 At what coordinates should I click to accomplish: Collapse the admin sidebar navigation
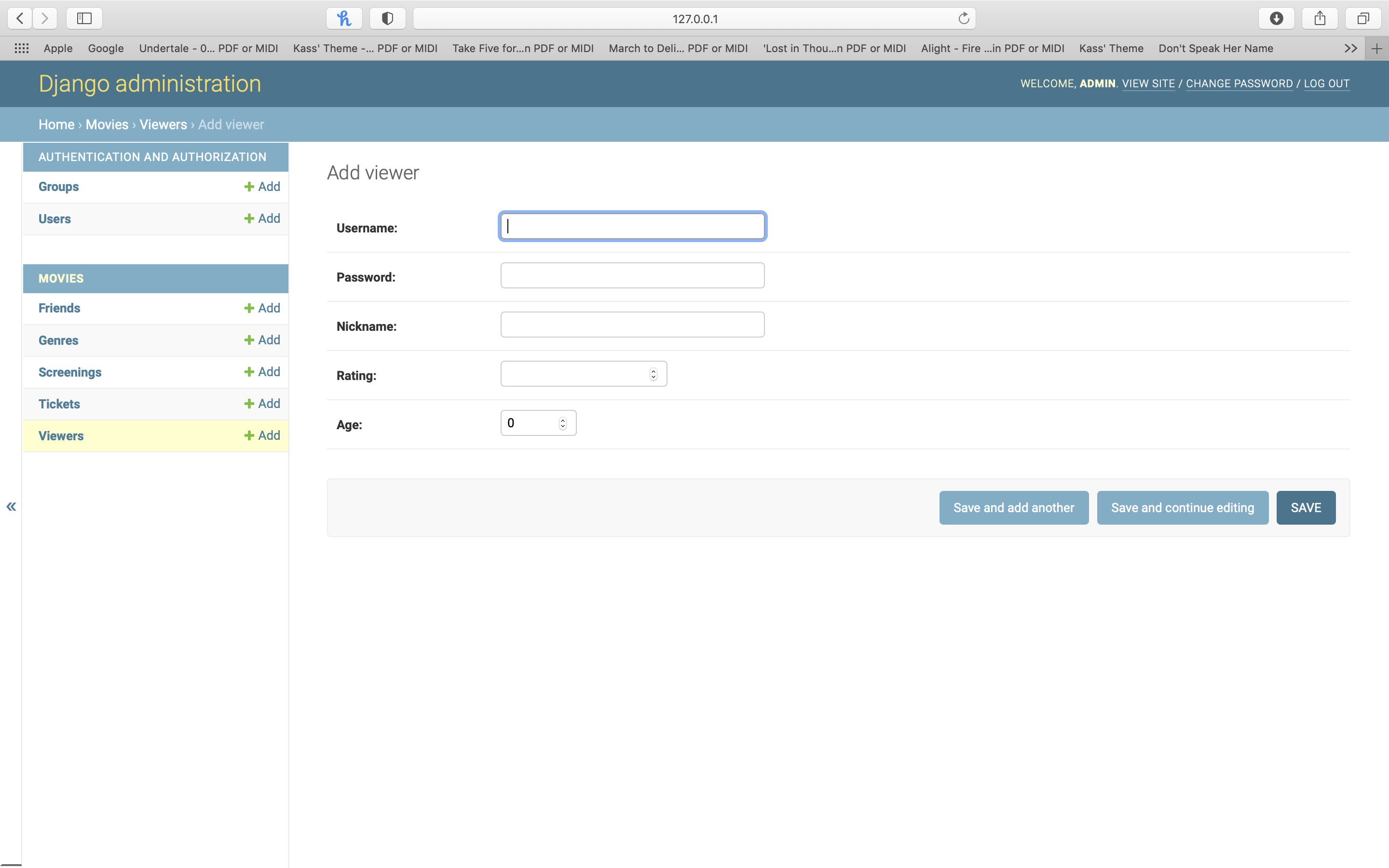tap(11, 506)
